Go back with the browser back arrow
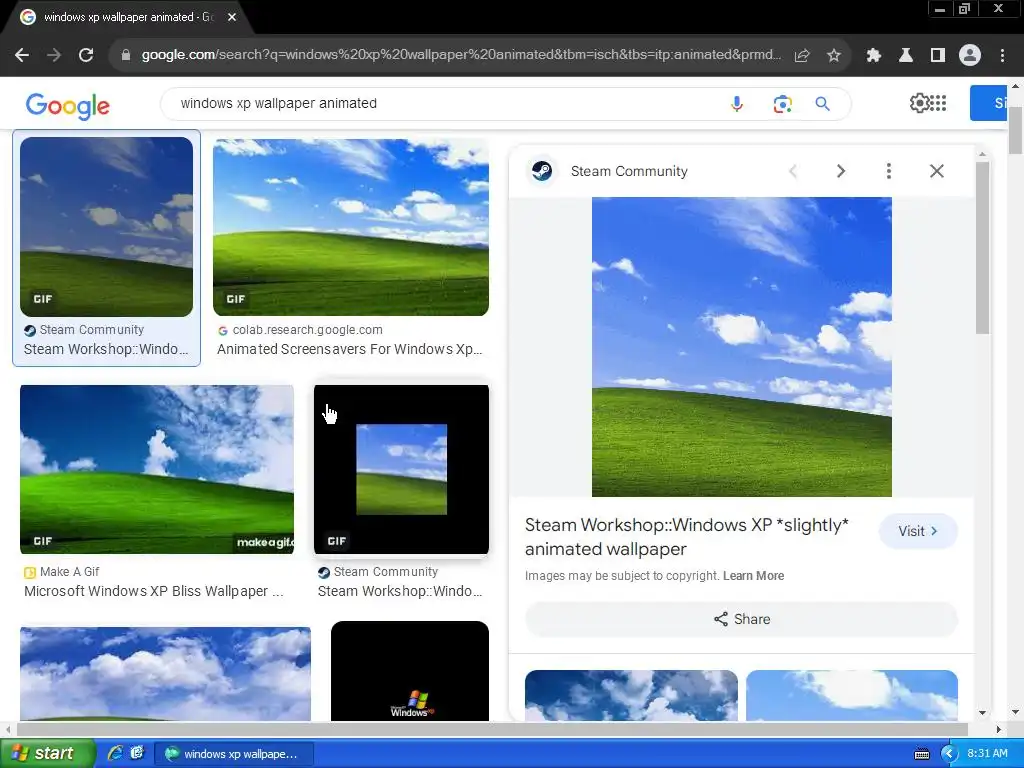 [x=22, y=55]
